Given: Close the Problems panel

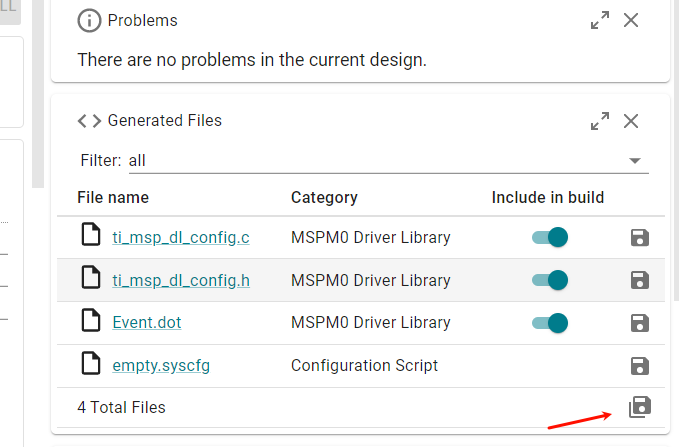Looking at the screenshot, I should (630, 20).
